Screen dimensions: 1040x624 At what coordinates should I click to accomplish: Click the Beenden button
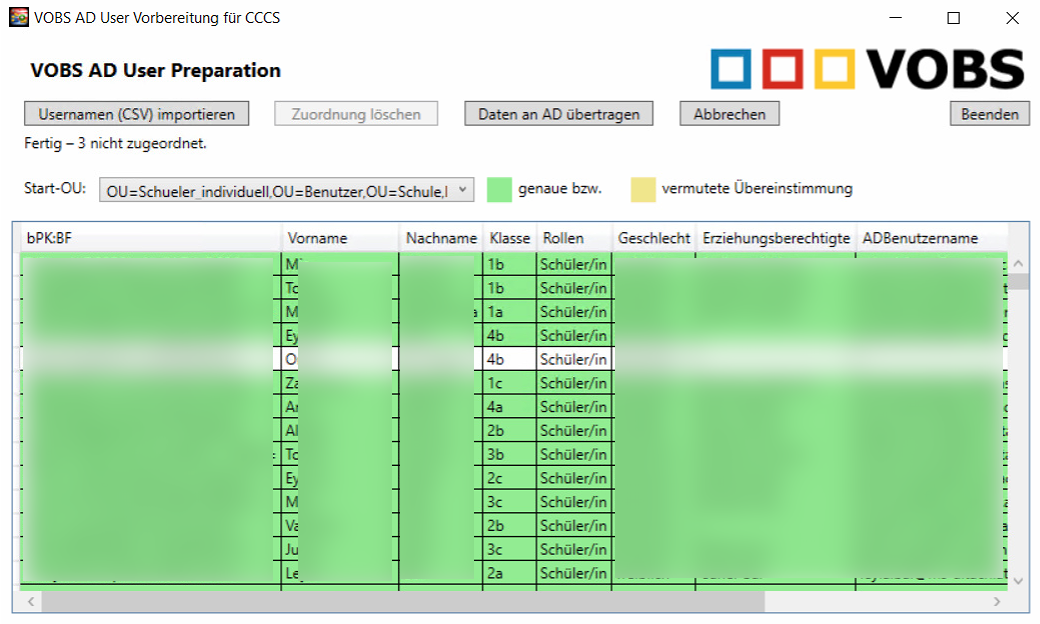[989, 114]
